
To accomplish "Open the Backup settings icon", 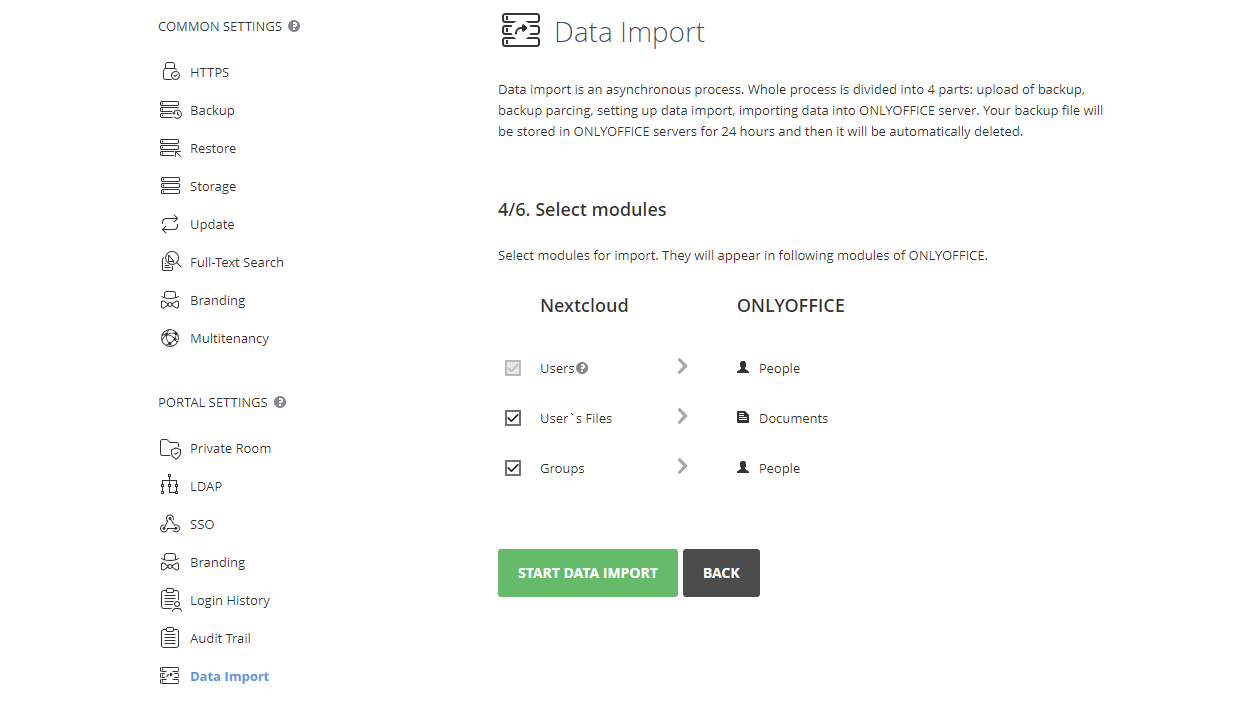I will click(169, 109).
